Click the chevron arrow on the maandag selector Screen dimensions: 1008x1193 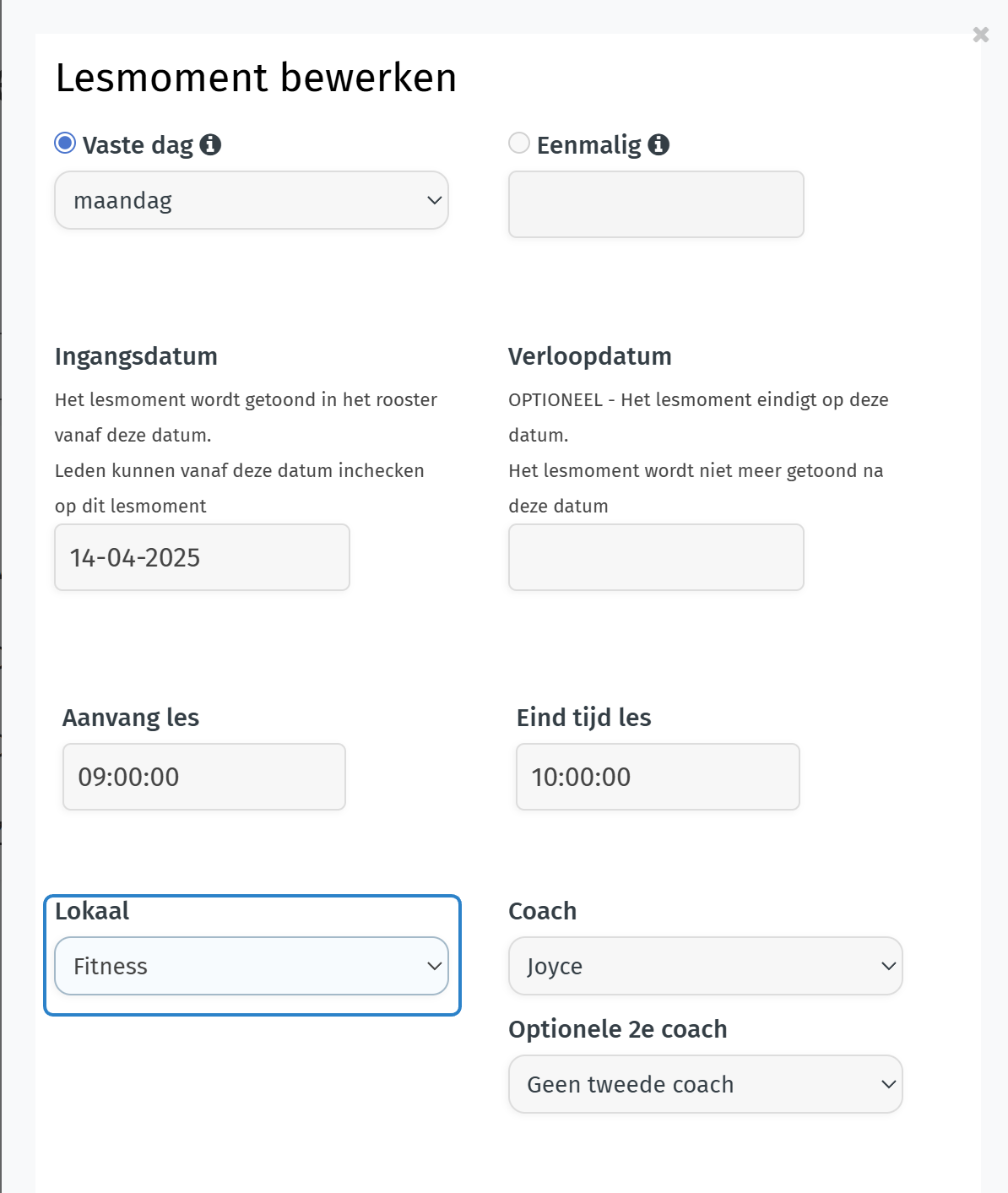434,201
